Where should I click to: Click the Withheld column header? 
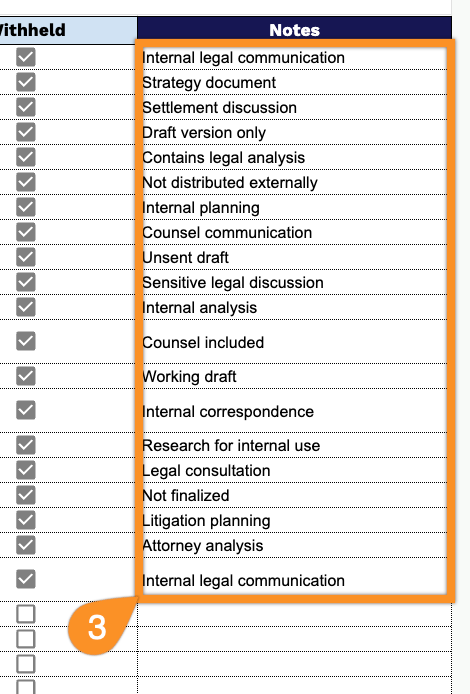[x=68, y=30]
